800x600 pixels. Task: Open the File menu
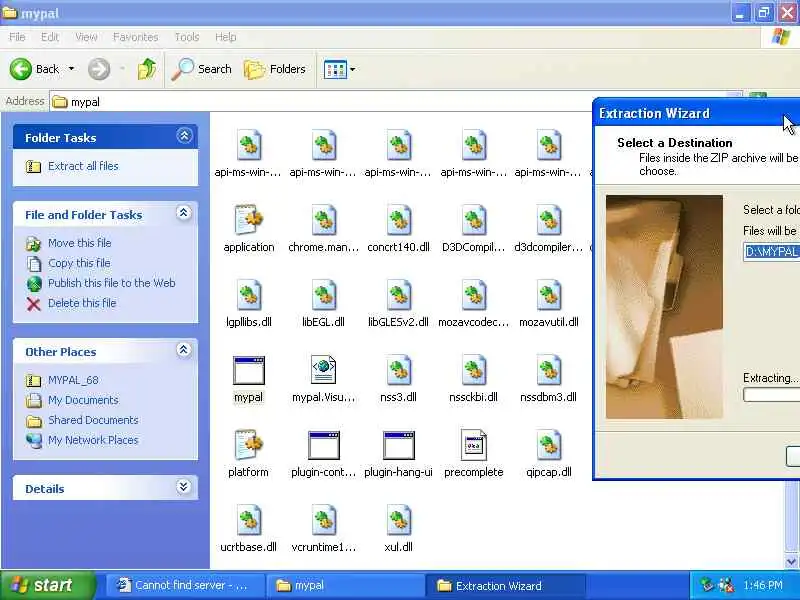(x=17, y=37)
